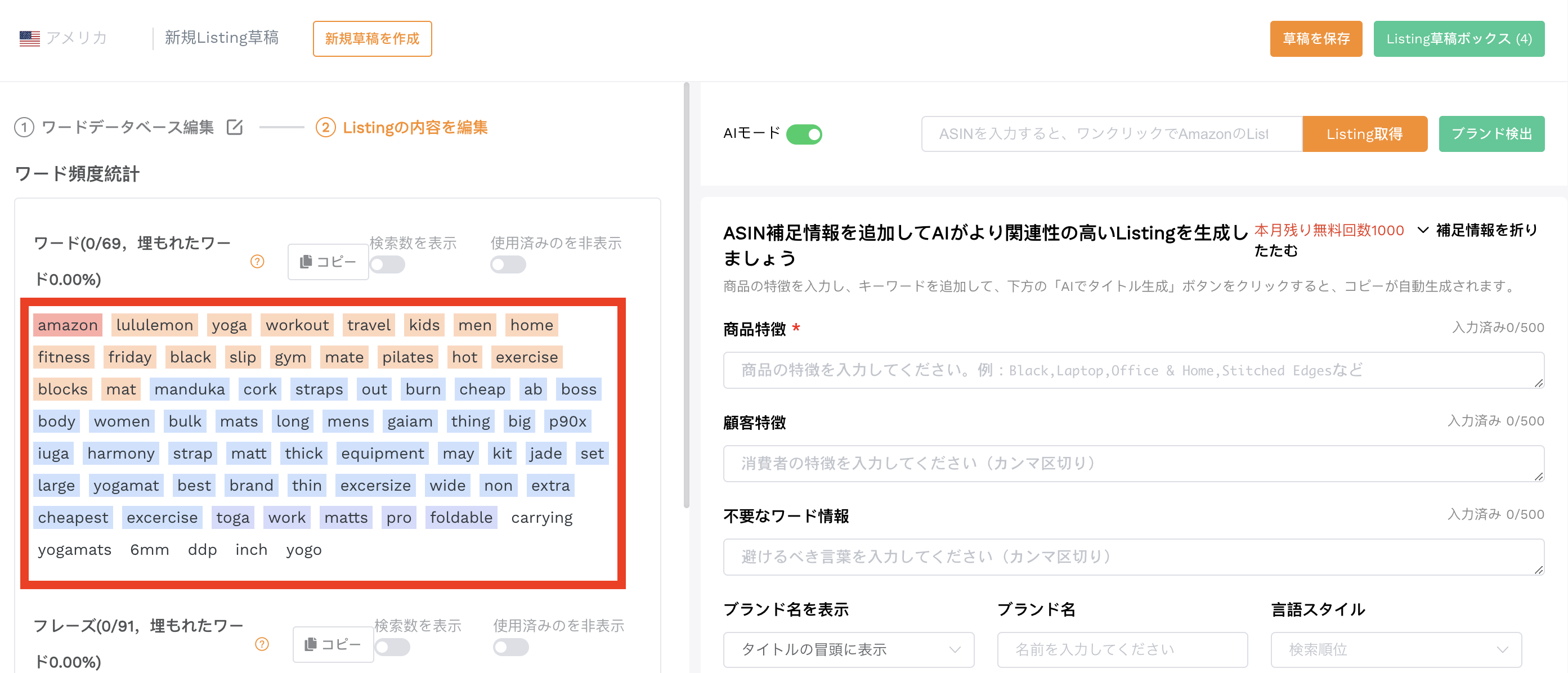Click Listing取得 button

point(1365,134)
